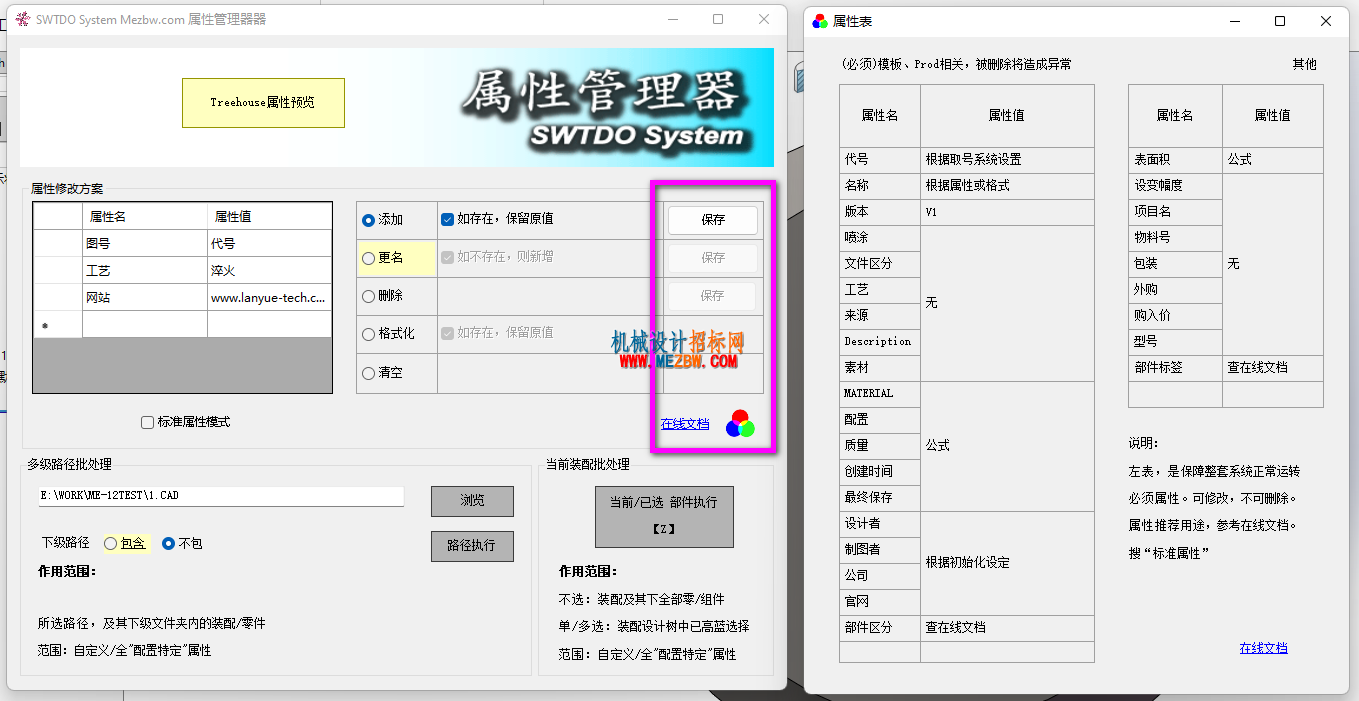Click the path field showing E:\WORK\ME-12TEST\1.CAD
The height and width of the screenshot is (701, 1359).
point(221,496)
